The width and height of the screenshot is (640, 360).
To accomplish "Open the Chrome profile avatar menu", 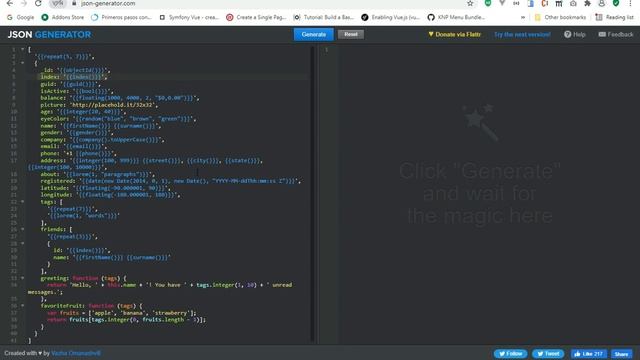I will click(x=602, y=3).
